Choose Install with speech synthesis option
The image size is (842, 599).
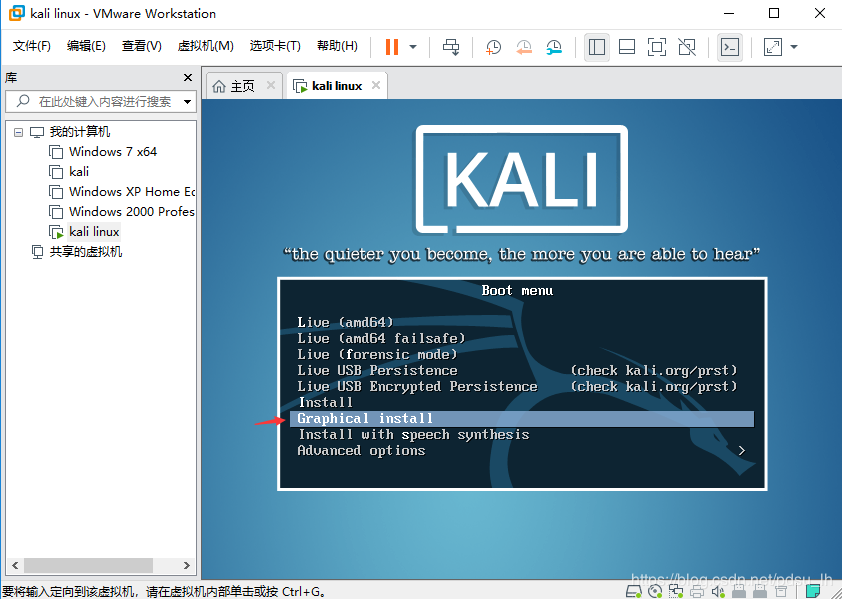pos(413,435)
